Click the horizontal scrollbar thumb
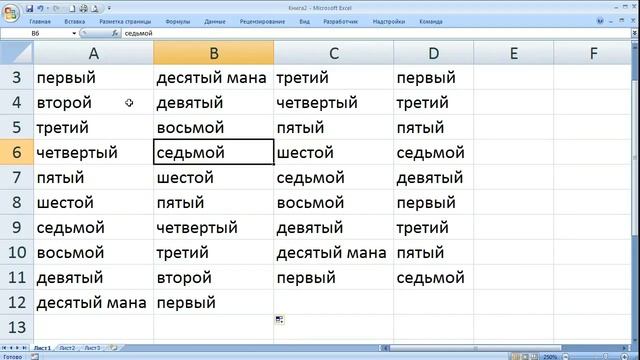Screen dimensions: 640x360 tap(476, 348)
